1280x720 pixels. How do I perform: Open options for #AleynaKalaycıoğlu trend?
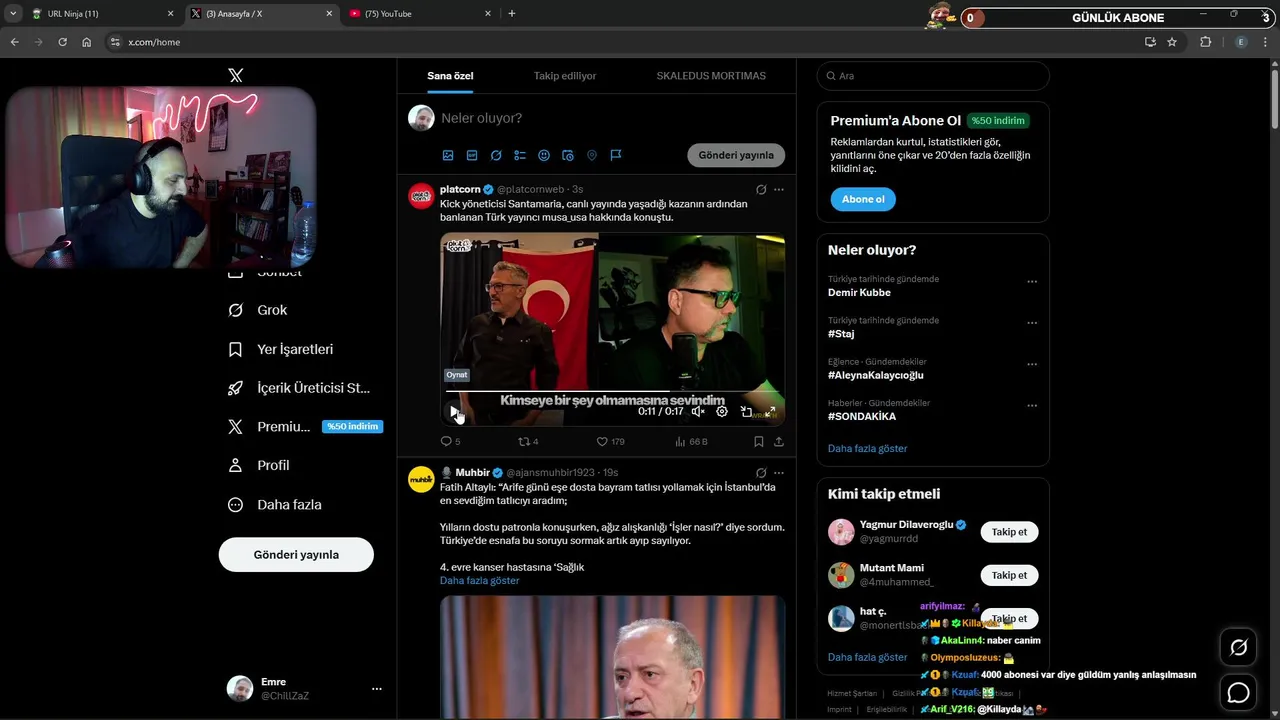pyautogui.click(x=1032, y=365)
